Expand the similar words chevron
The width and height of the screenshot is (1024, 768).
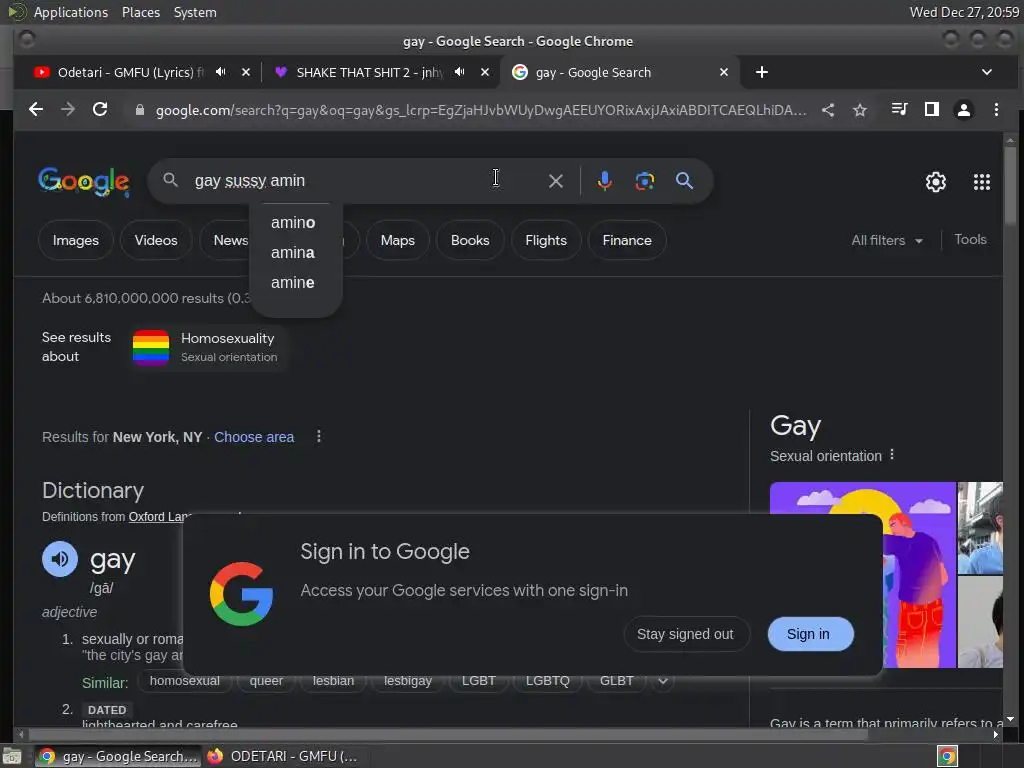(663, 681)
